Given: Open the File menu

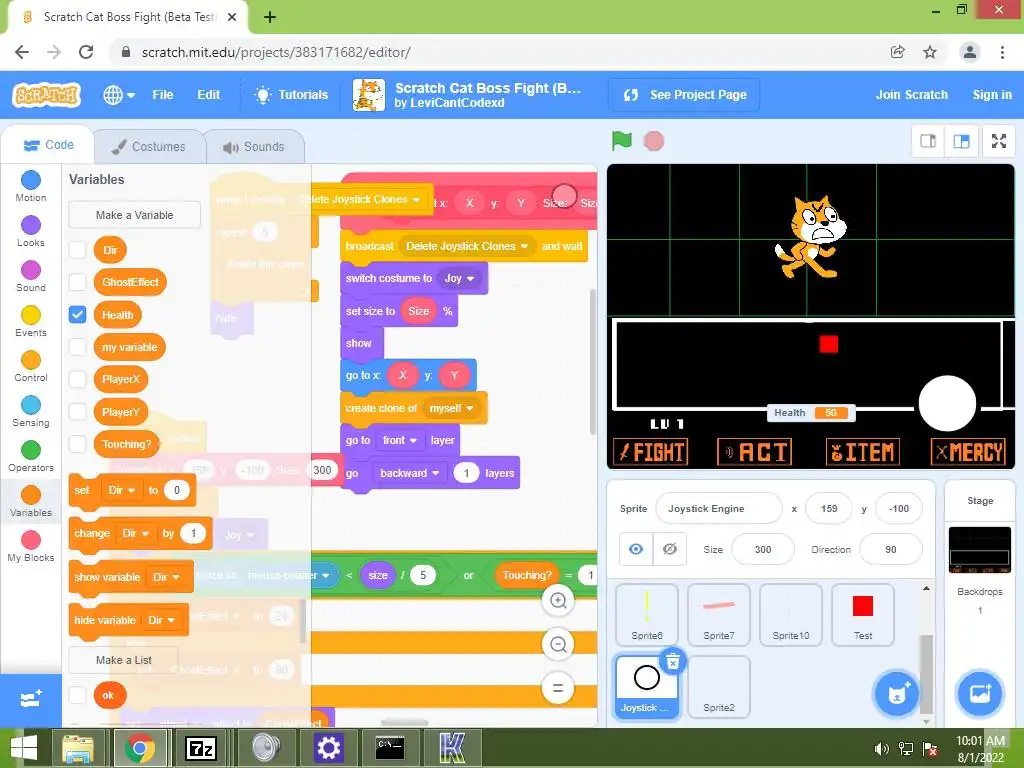Looking at the screenshot, I should point(163,95).
